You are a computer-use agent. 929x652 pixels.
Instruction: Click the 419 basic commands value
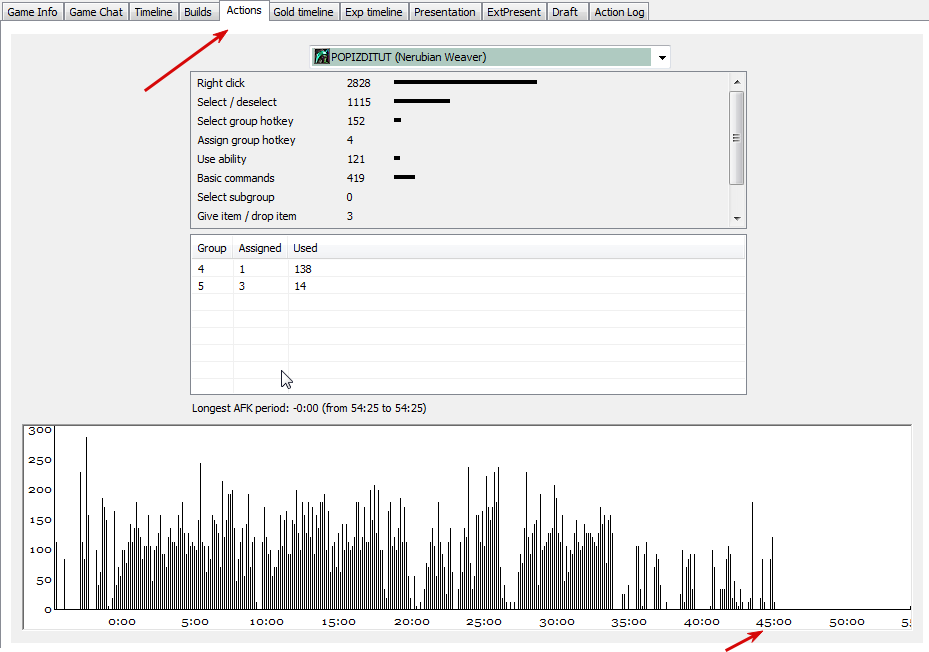[355, 178]
